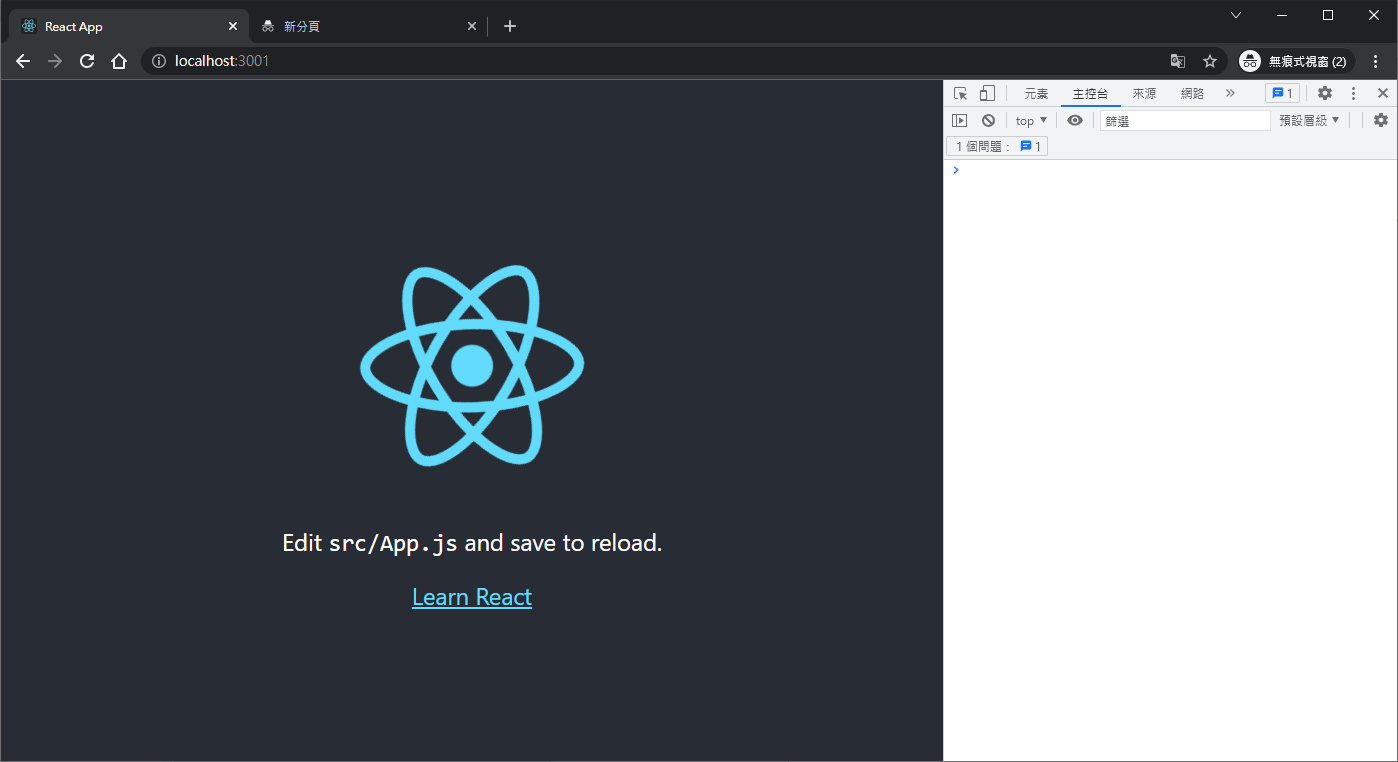The height and width of the screenshot is (762, 1398).
Task: Toggle the device toolbar icon
Action: 987,93
